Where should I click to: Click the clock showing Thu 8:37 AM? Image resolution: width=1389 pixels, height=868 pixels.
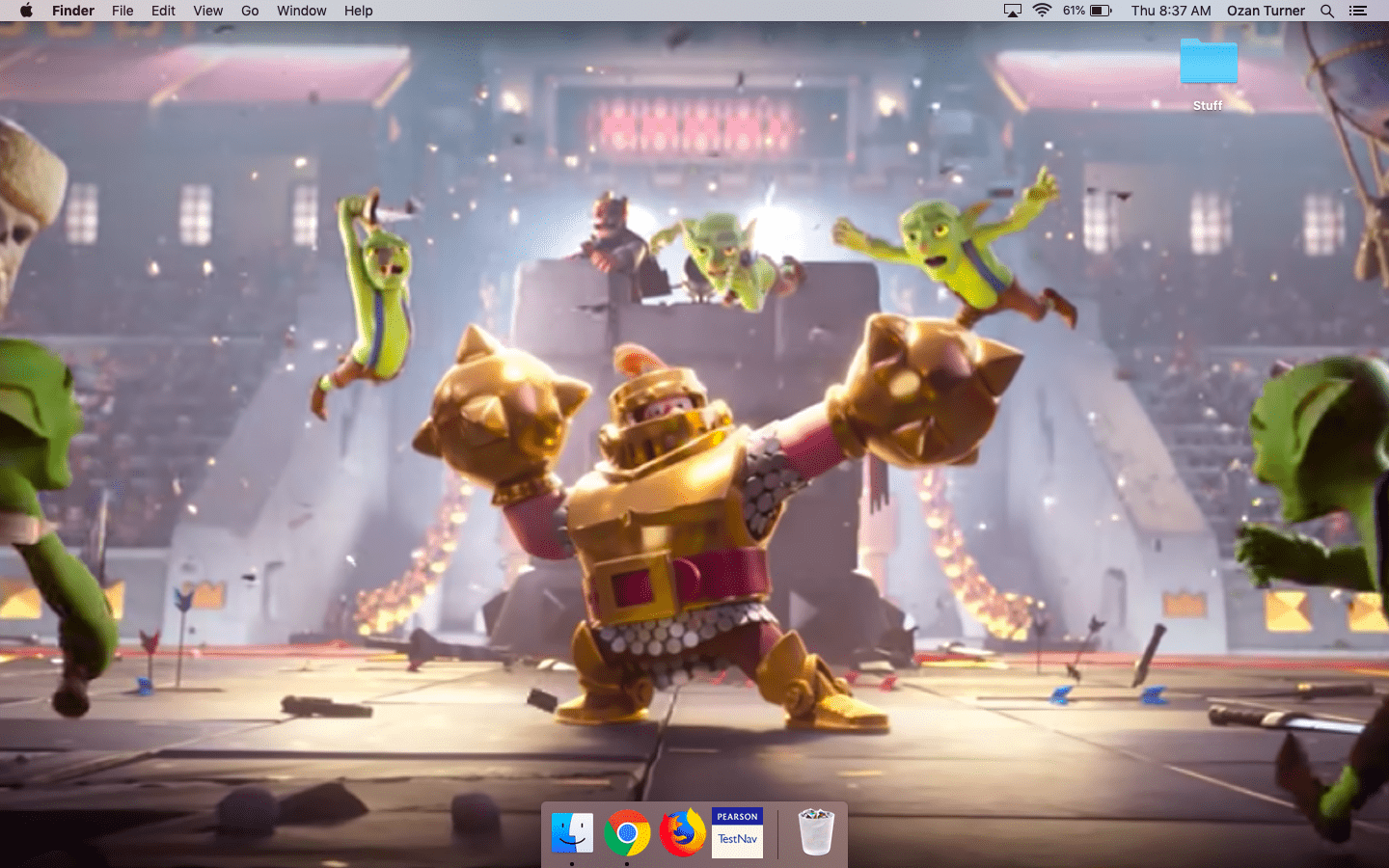click(x=1171, y=11)
